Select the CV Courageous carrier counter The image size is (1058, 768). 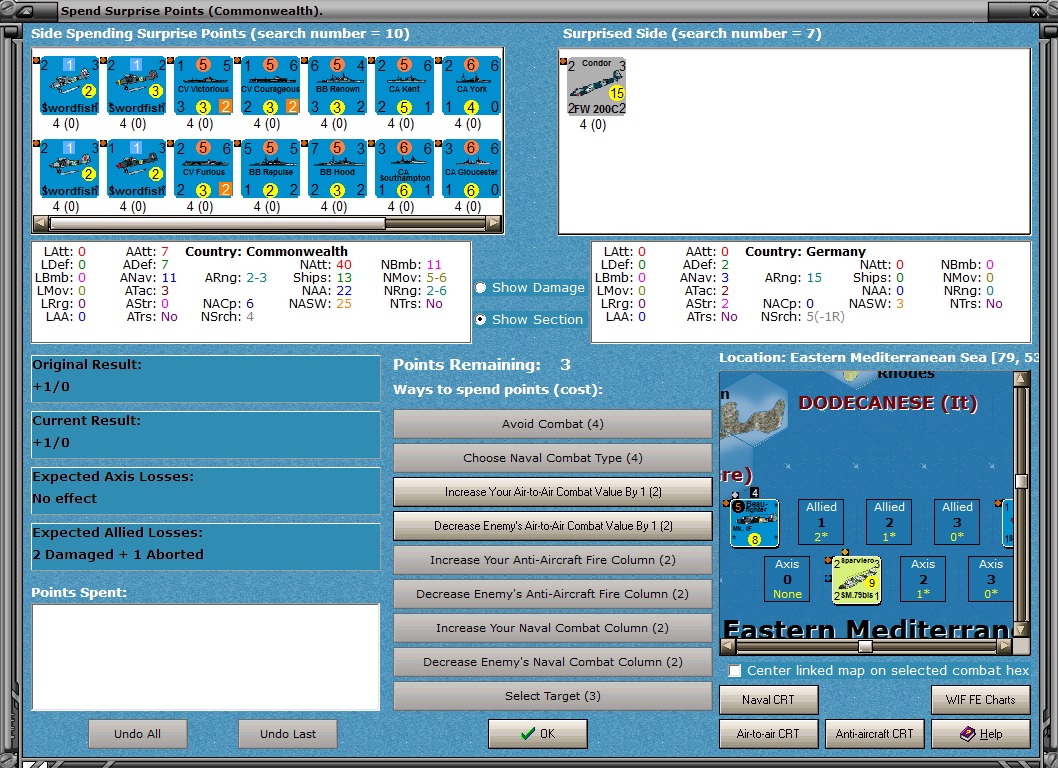(270, 86)
